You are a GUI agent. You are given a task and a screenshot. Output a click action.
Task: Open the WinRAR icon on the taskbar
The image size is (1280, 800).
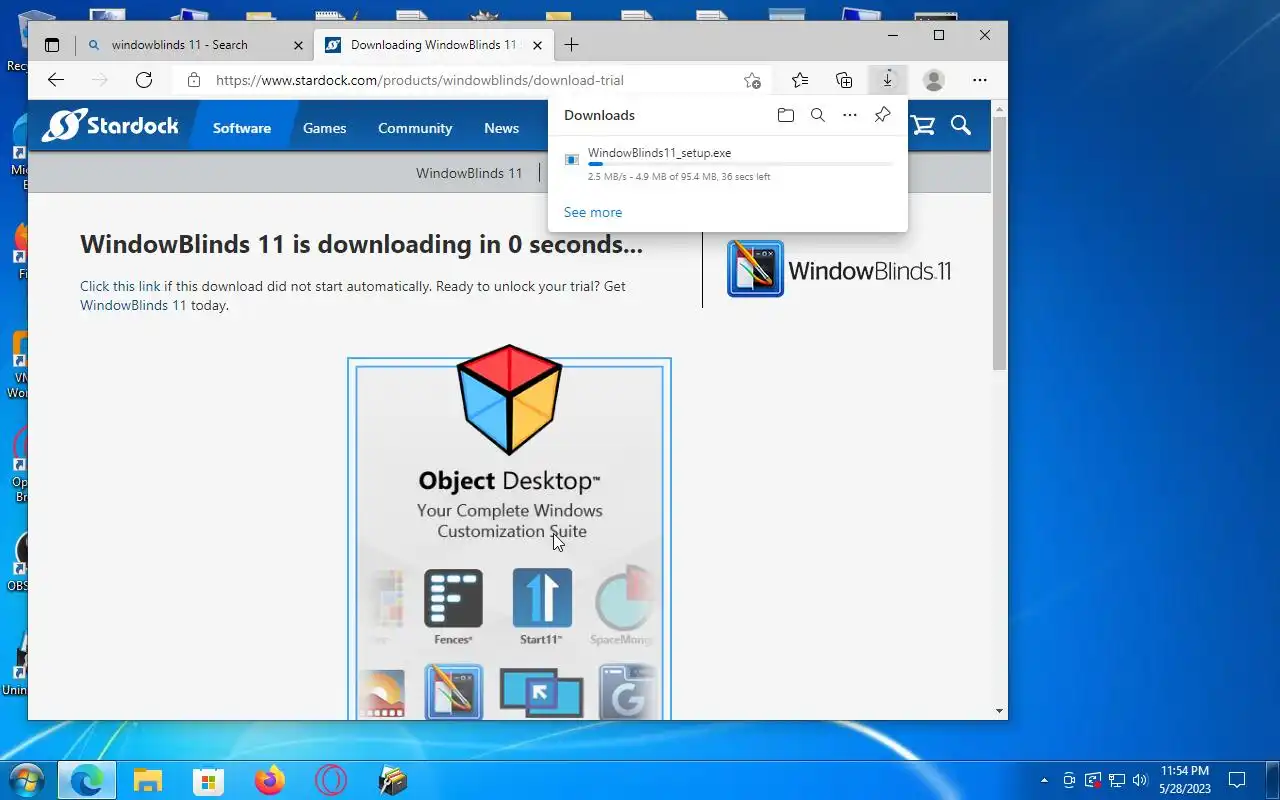392,780
